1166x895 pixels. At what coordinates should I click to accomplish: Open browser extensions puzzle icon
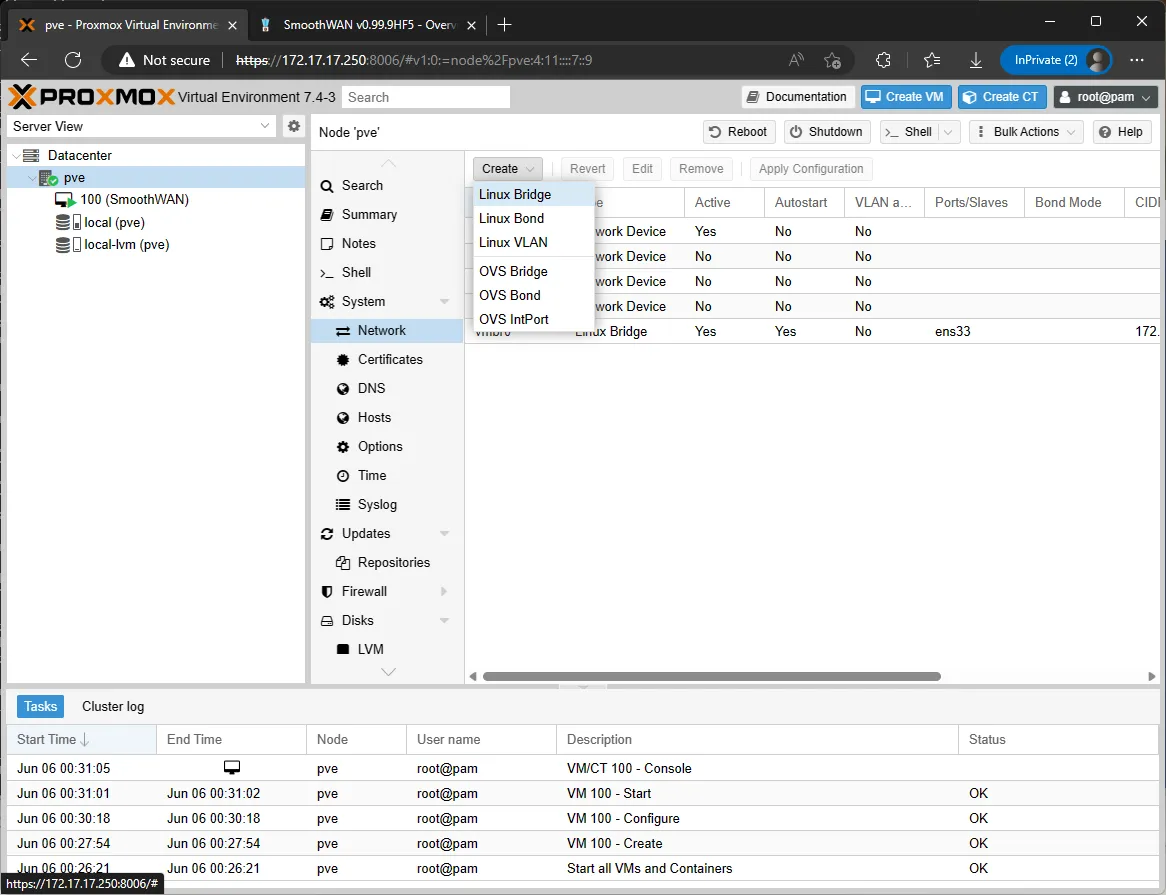[x=883, y=60]
